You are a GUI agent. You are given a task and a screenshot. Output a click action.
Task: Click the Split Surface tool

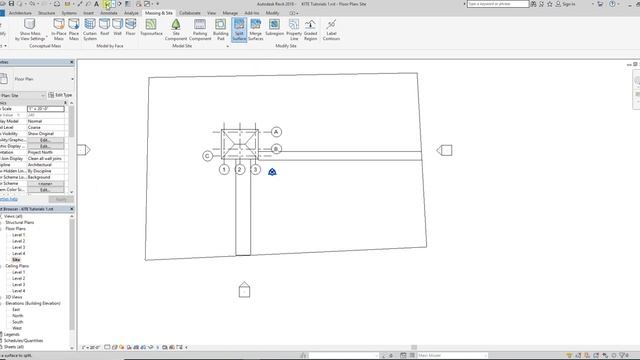click(x=239, y=29)
